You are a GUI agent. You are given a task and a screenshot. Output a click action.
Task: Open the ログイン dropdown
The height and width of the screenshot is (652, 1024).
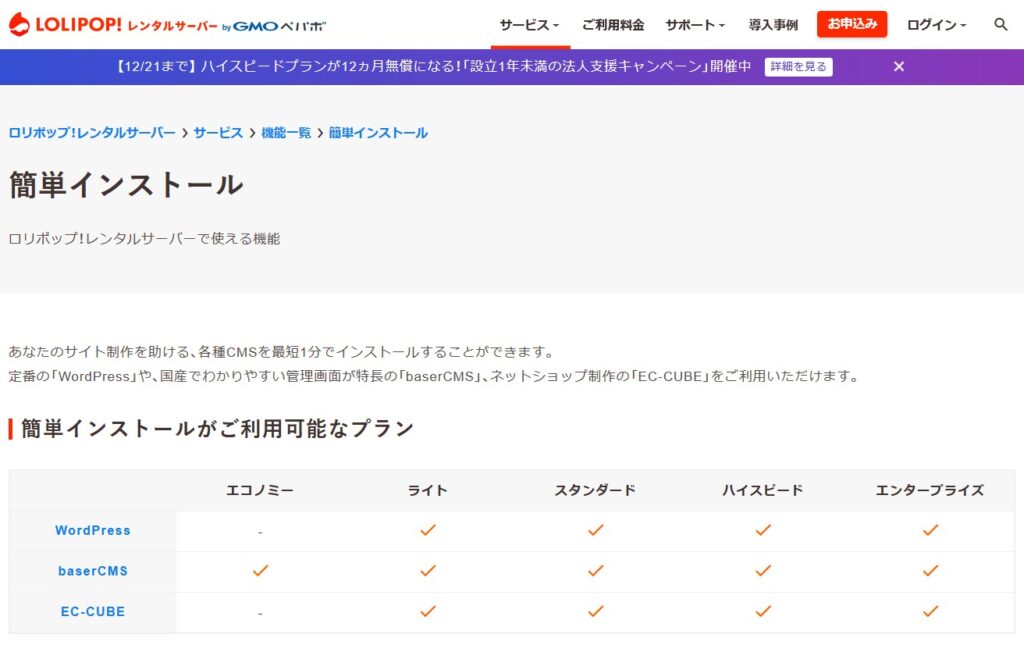936,25
